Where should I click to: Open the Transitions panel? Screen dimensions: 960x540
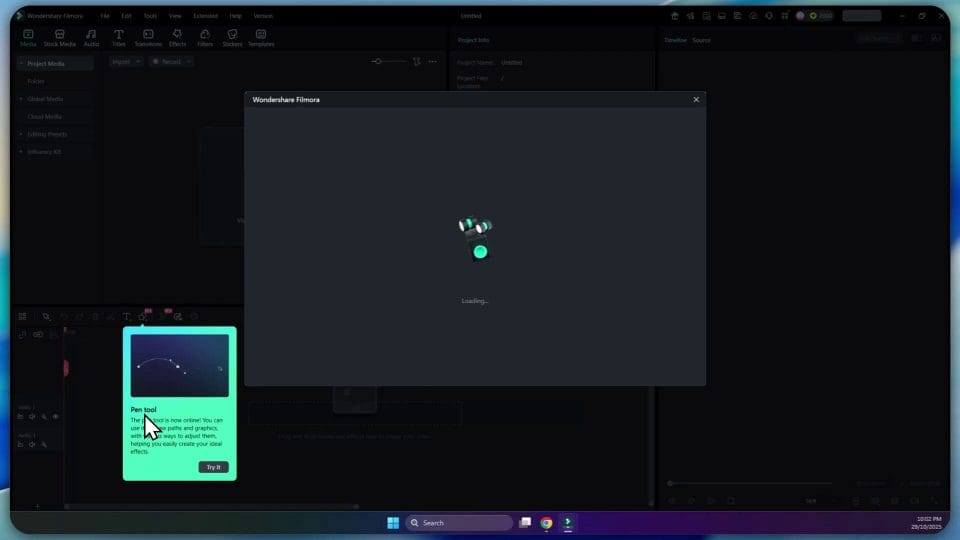tap(148, 37)
